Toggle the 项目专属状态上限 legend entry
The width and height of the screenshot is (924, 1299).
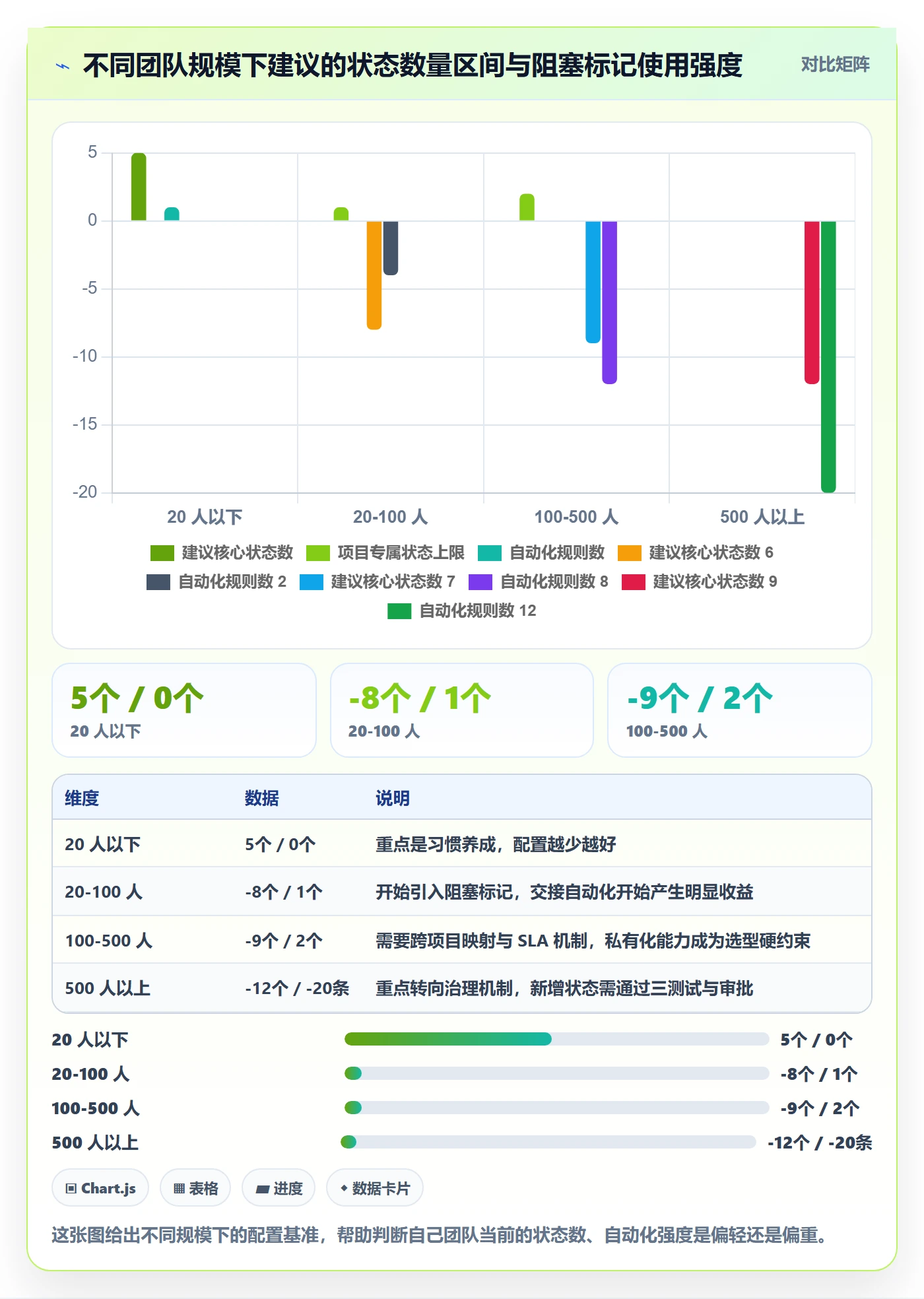point(385,552)
